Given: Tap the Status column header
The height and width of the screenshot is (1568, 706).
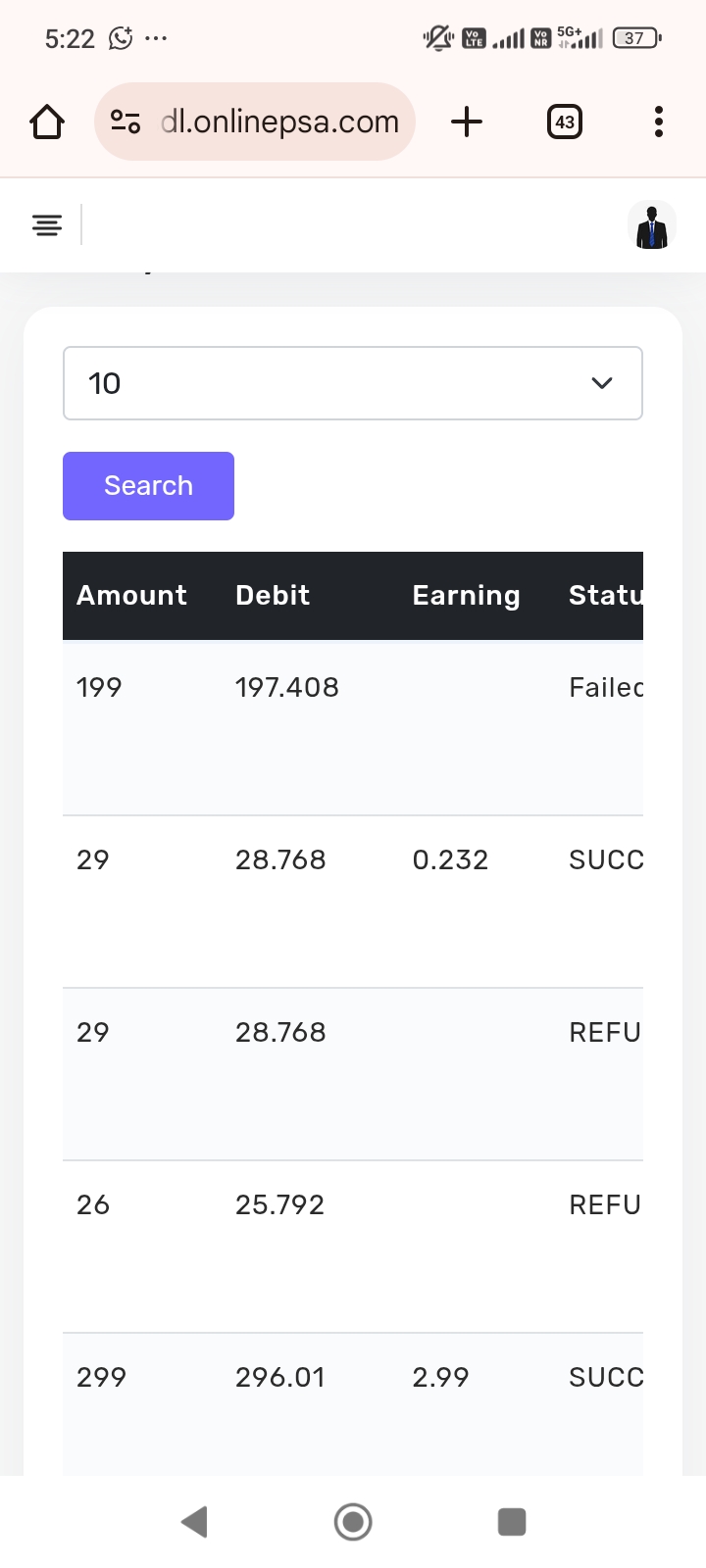Looking at the screenshot, I should [x=605, y=596].
